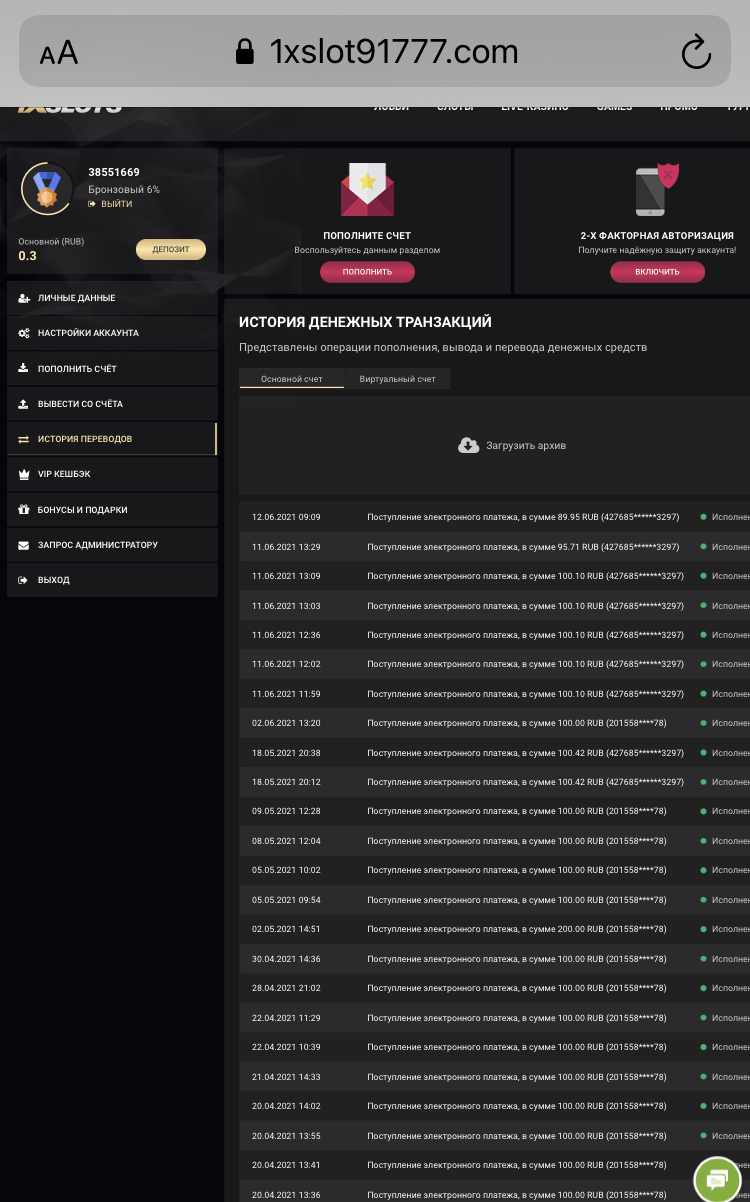The image size is (750, 1202).
Task: Open the Safari text size (AA) menu
Action: (58, 53)
